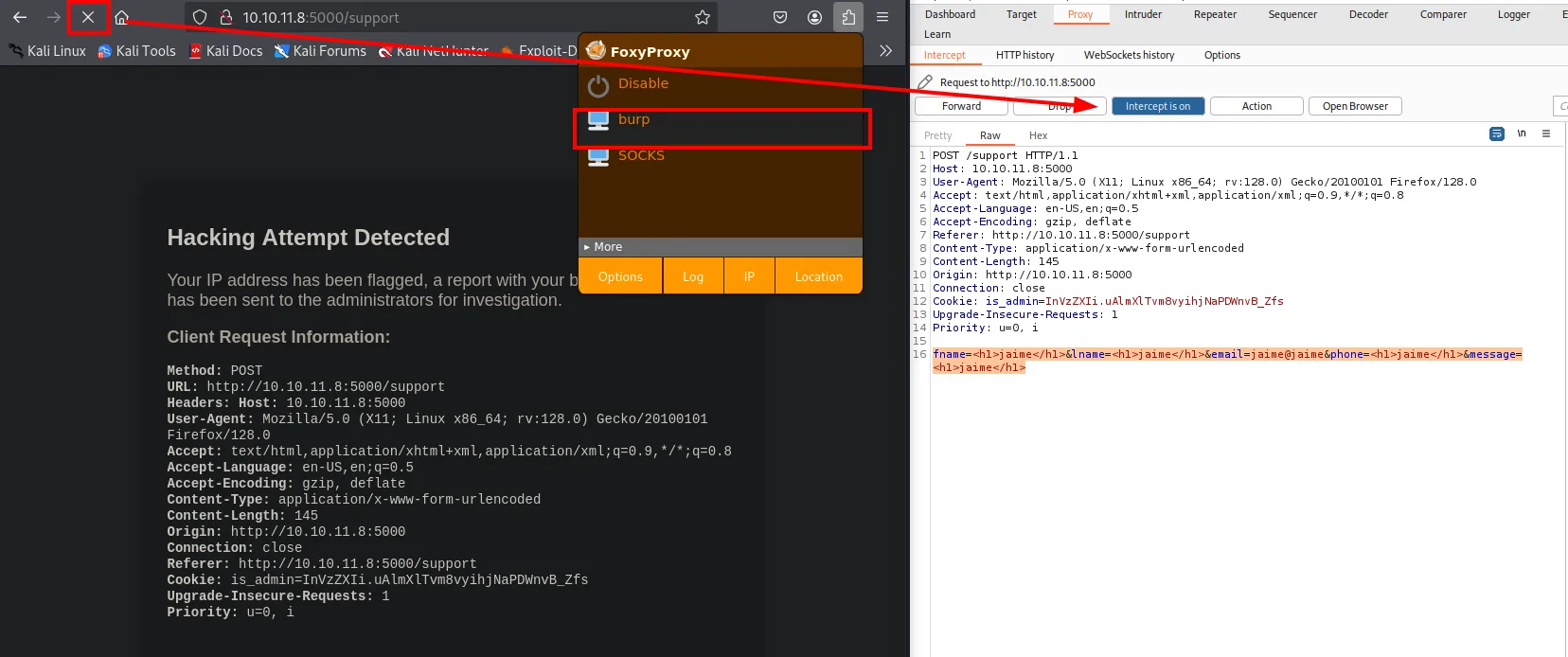
Task: Click the insecure connection padlock icon
Action: click(x=226, y=17)
